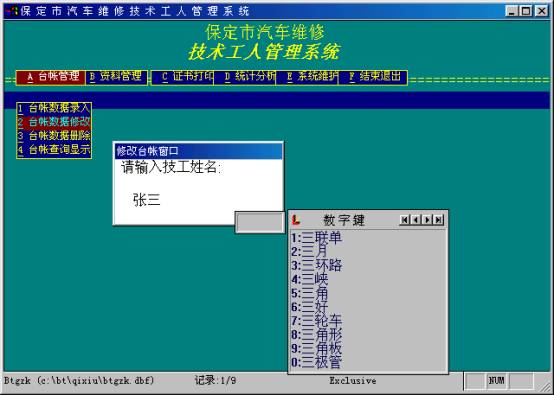Pick candidate 1 三联单
554x395 pixels.
pos(317,238)
